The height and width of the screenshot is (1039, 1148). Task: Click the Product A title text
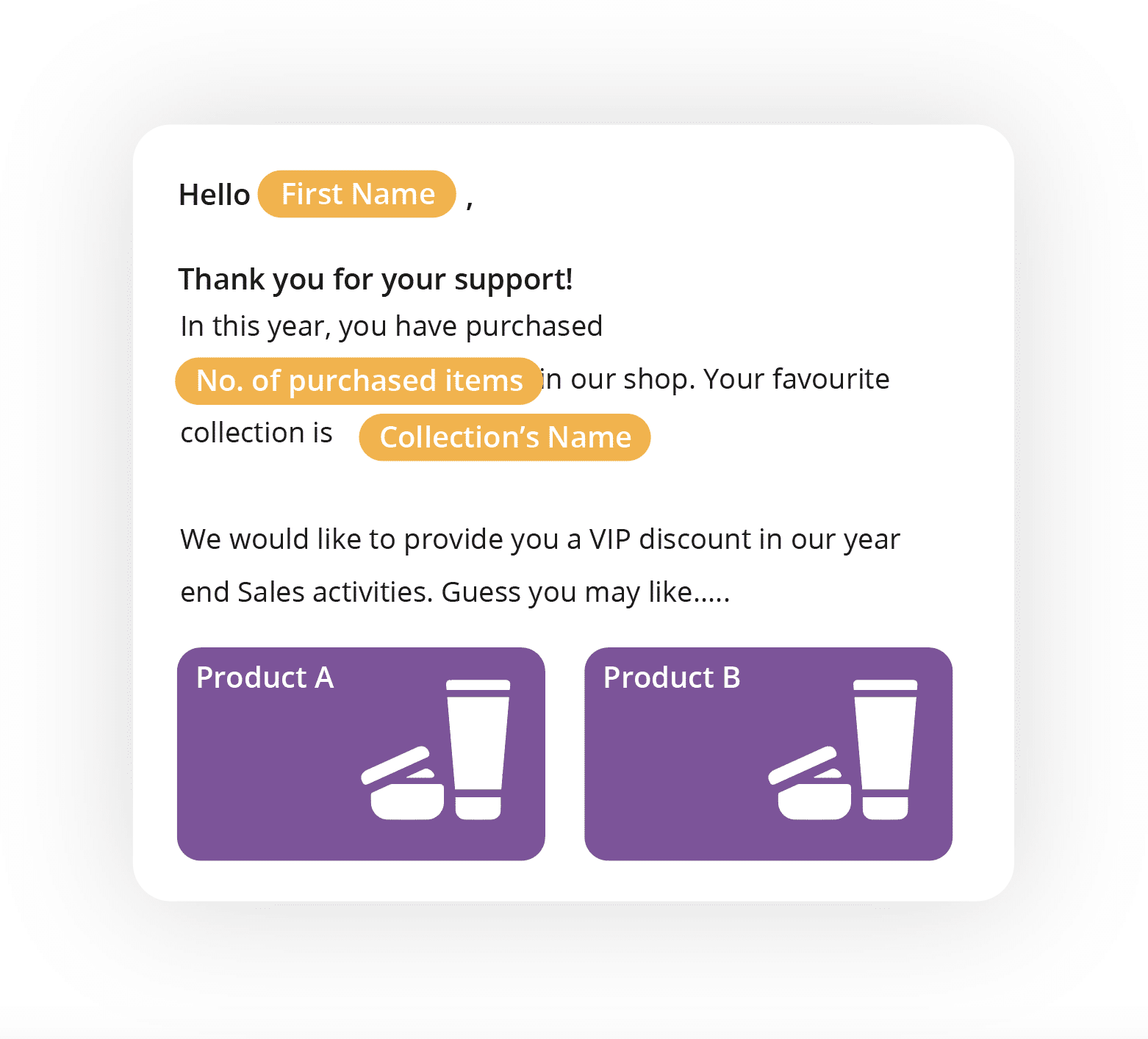click(x=265, y=677)
